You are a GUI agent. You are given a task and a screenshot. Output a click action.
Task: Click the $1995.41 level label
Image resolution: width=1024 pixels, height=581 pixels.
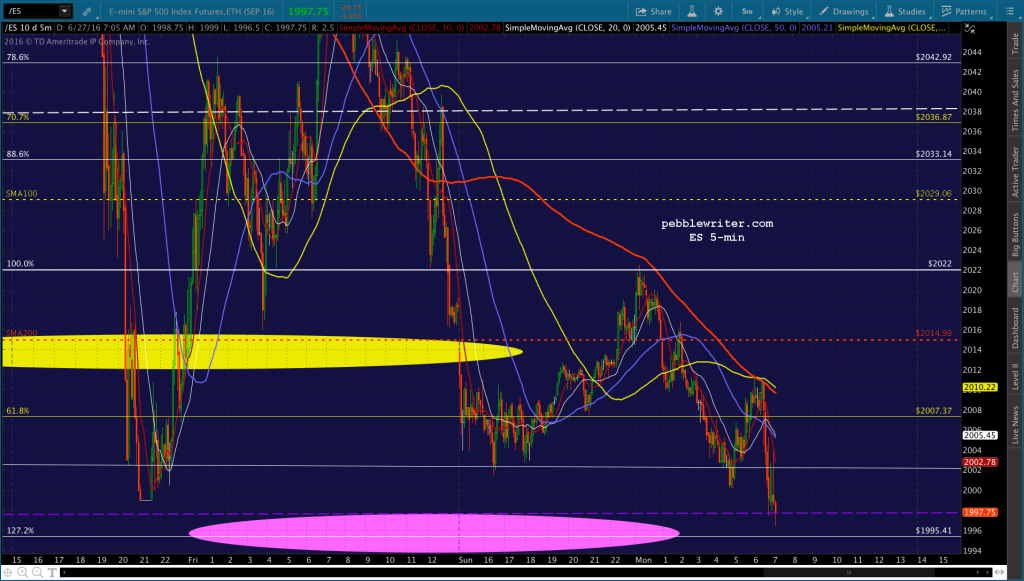933,530
